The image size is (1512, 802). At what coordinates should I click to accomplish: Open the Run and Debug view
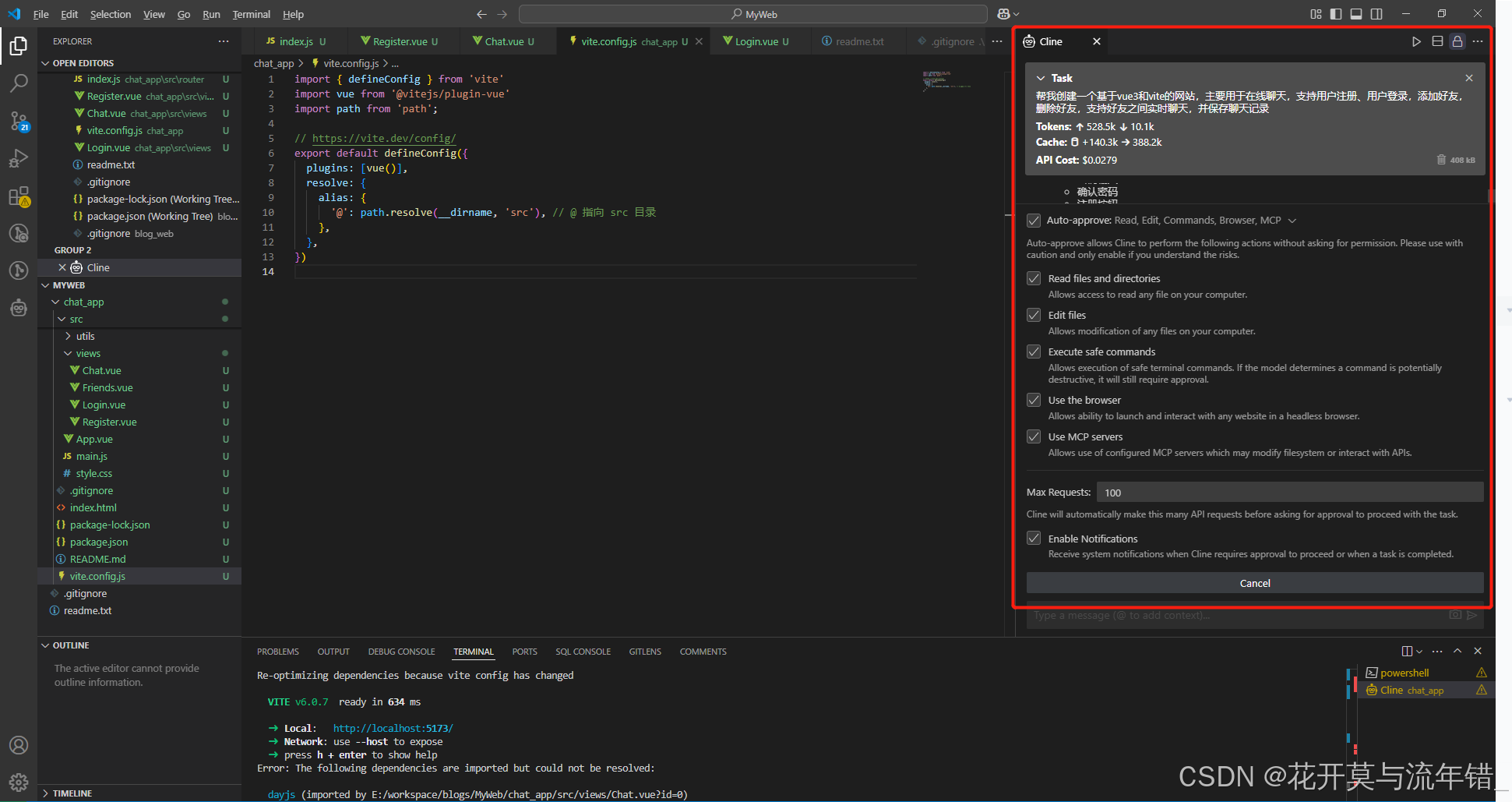[19, 158]
